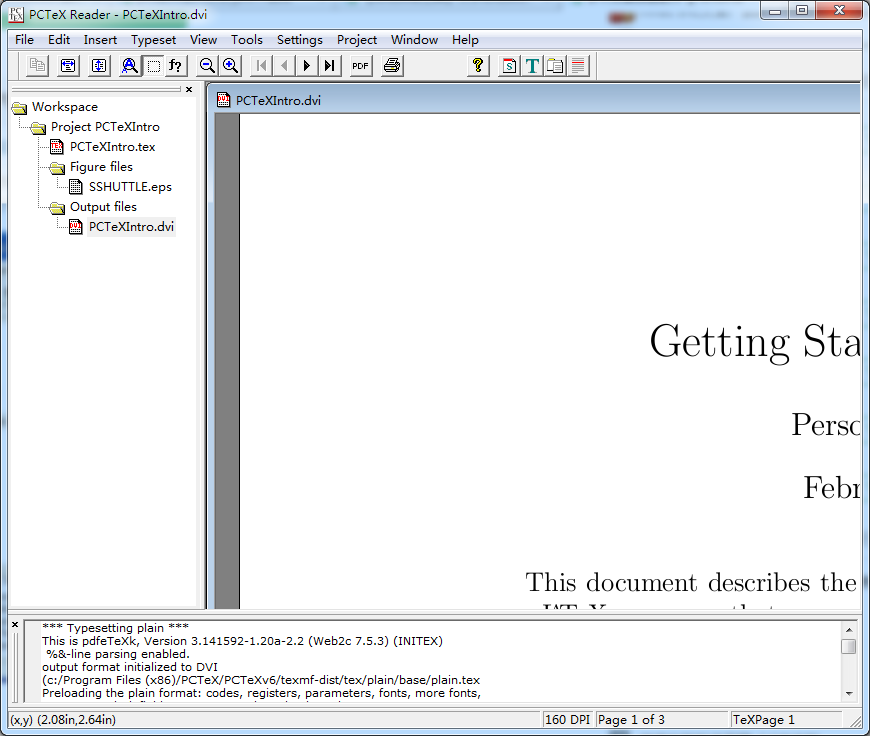Select PCTeXIntro.dvi in the workspace tree

click(x=131, y=226)
